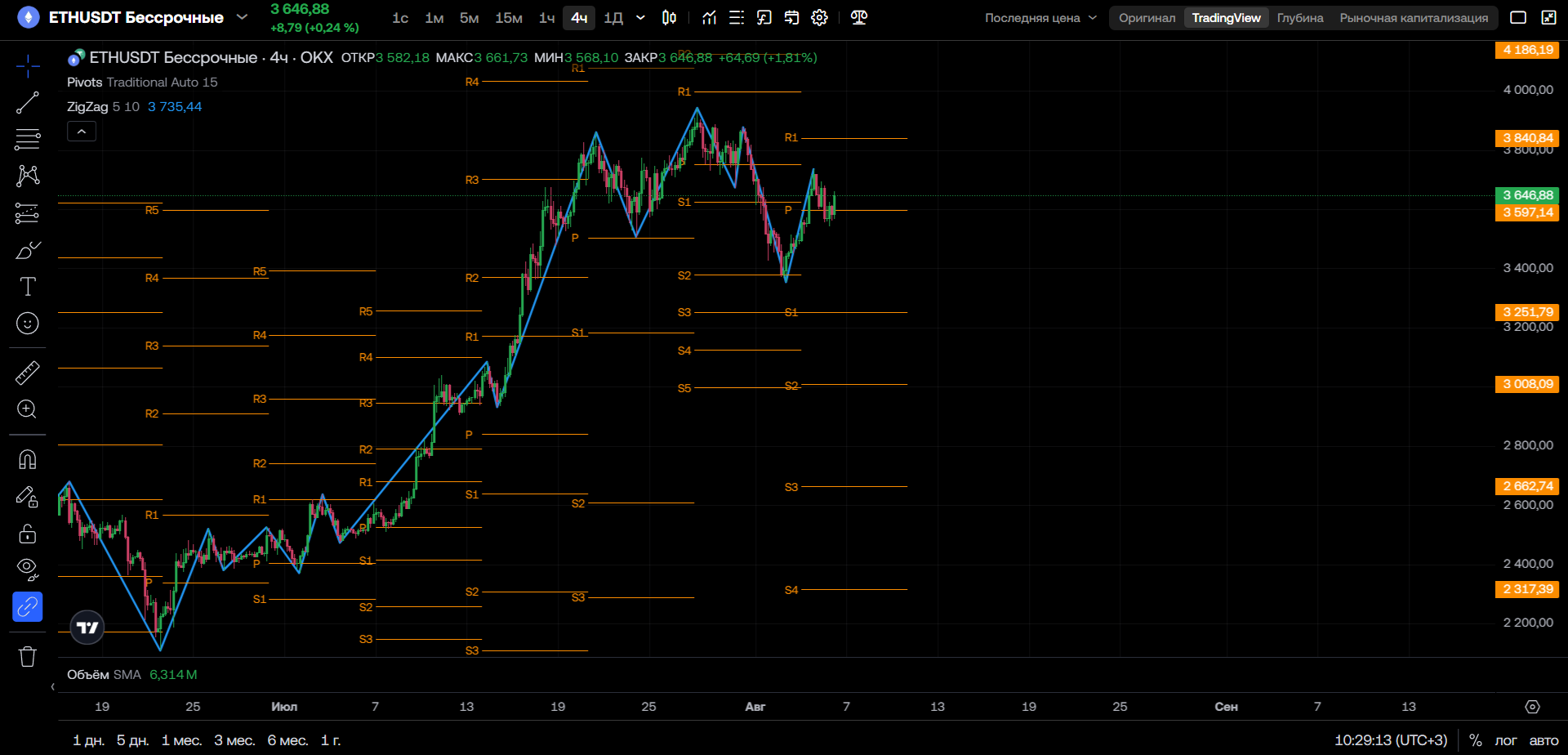The image size is (1568, 755).
Task: Click the toolbar icon left of the settings gear
Action: click(x=791, y=17)
